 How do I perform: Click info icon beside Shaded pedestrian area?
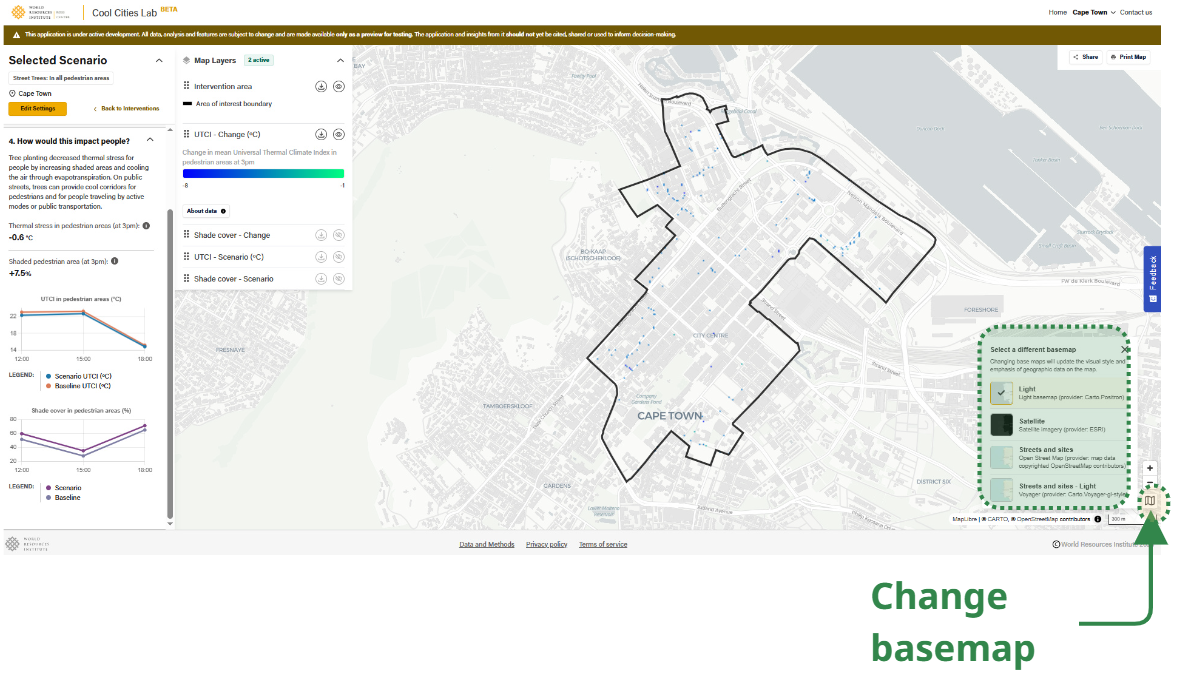tap(115, 261)
